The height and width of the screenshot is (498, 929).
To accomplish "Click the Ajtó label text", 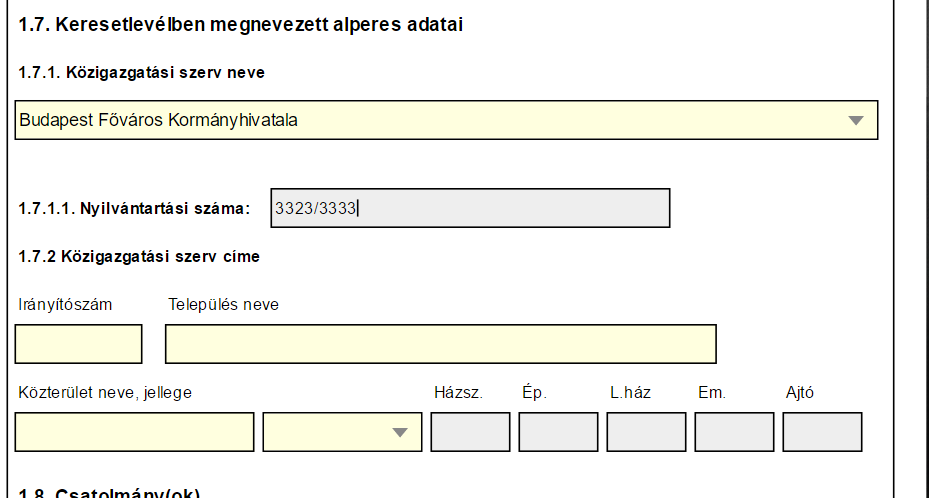I will tap(800, 393).
